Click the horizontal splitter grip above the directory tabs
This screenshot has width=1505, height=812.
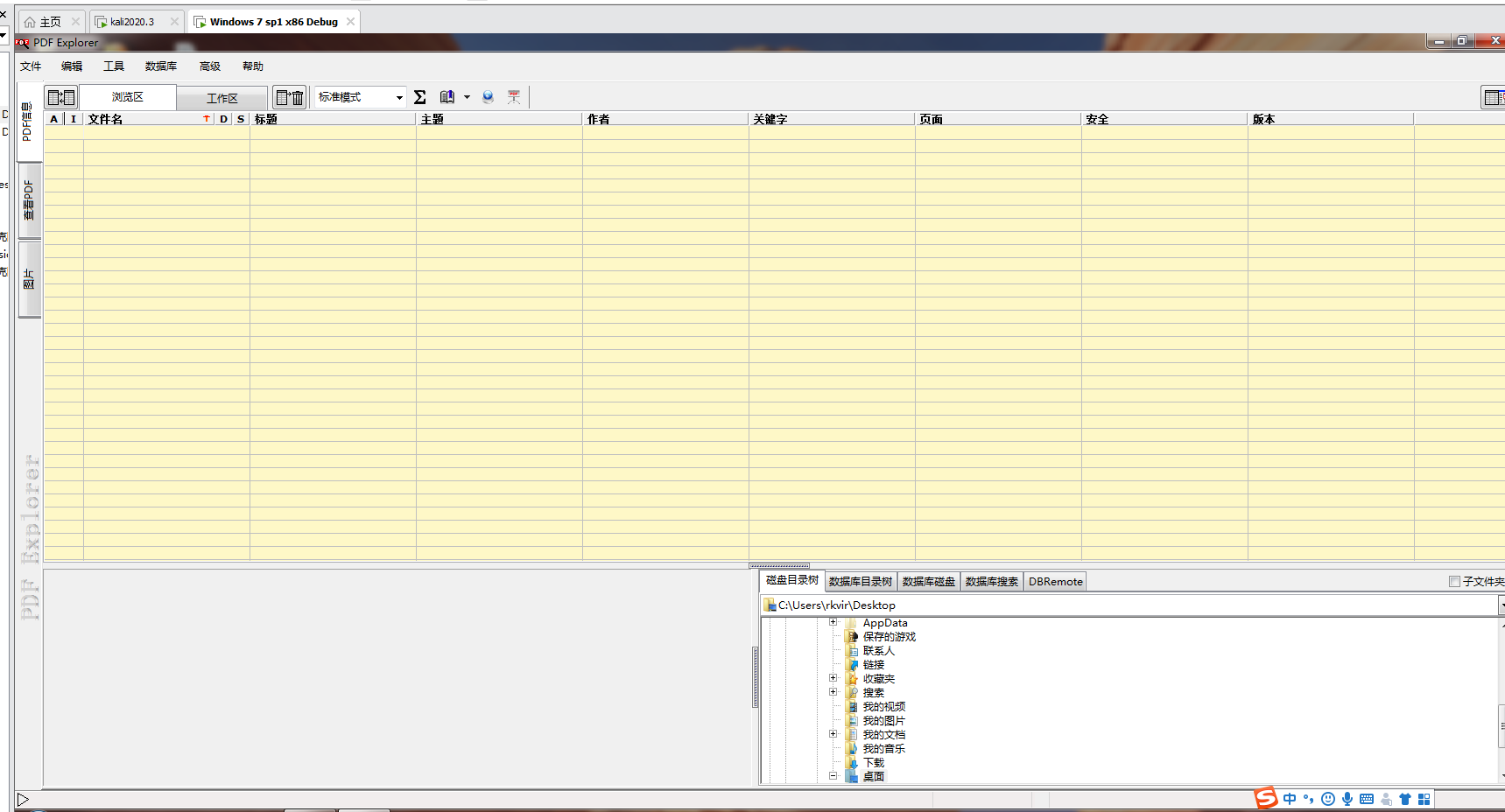[779, 565]
